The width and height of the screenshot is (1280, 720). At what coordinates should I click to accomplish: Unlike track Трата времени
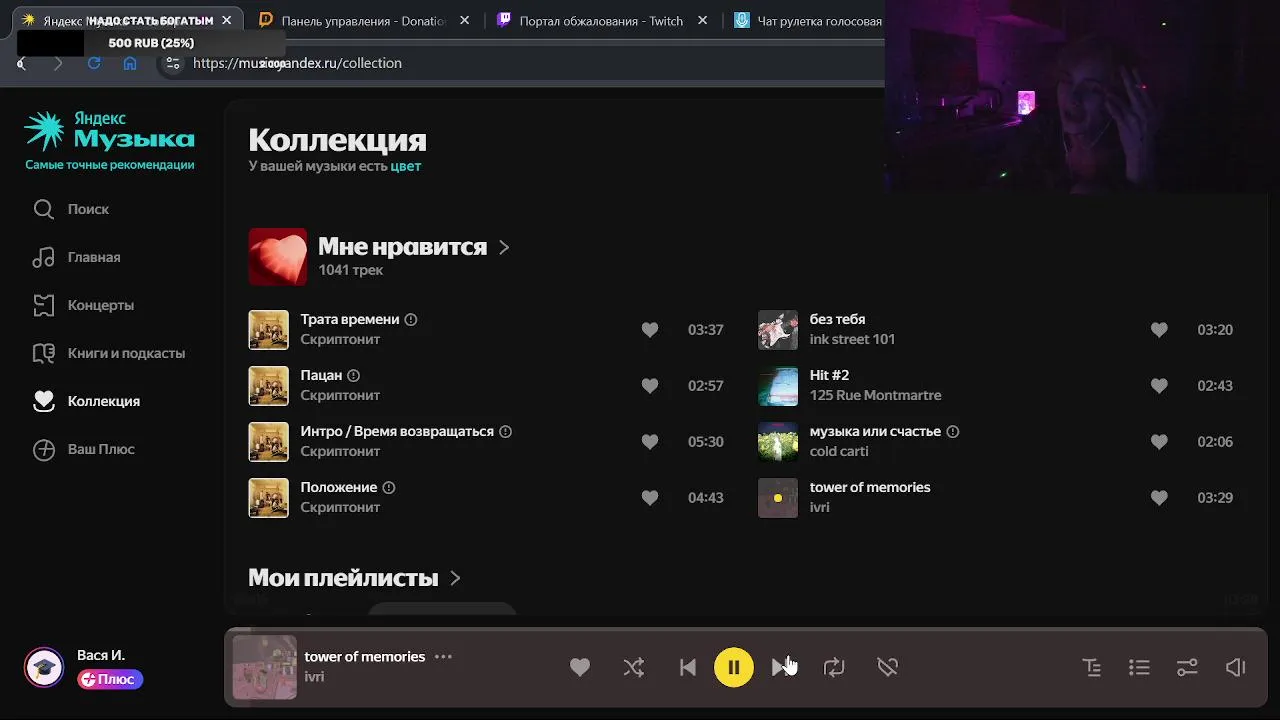coord(650,329)
